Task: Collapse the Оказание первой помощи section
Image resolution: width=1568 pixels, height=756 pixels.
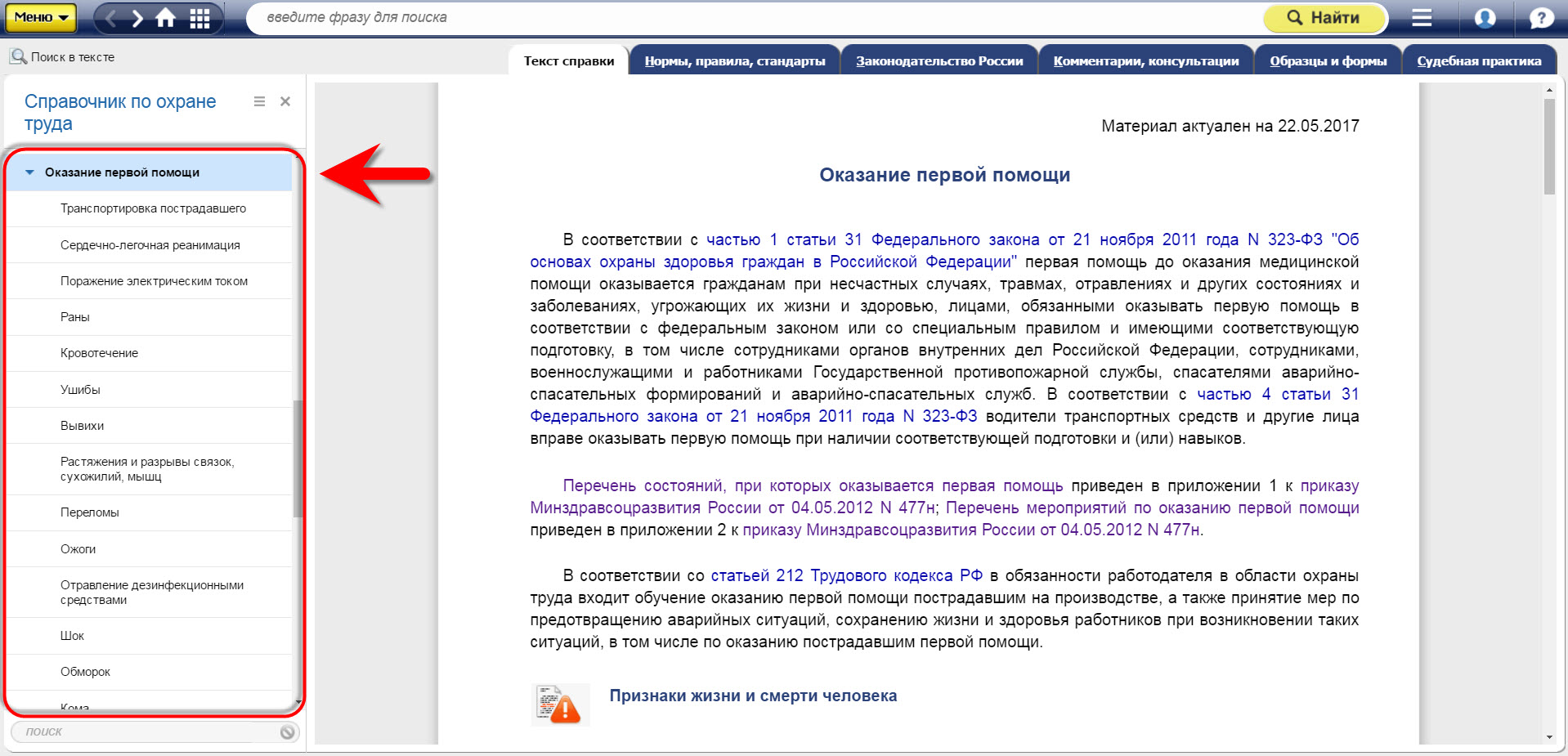Action: tap(30, 172)
